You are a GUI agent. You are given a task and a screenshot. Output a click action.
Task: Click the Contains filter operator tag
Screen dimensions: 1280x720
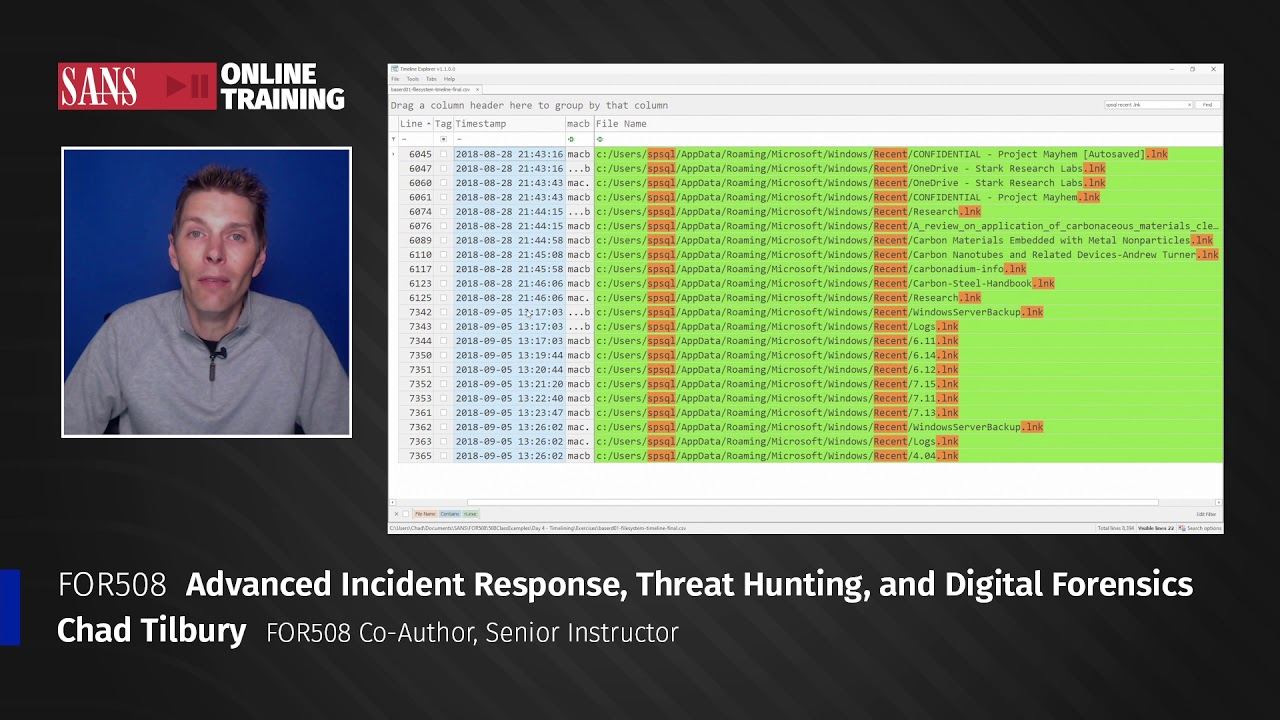(450, 514)
